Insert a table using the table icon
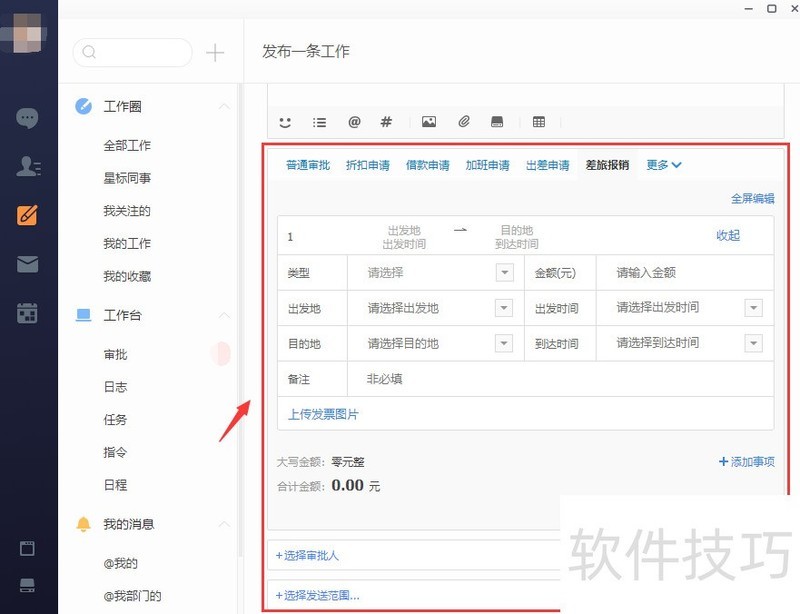Image resolution: width=800 pixels, height=614 pixels. (539, 122)
